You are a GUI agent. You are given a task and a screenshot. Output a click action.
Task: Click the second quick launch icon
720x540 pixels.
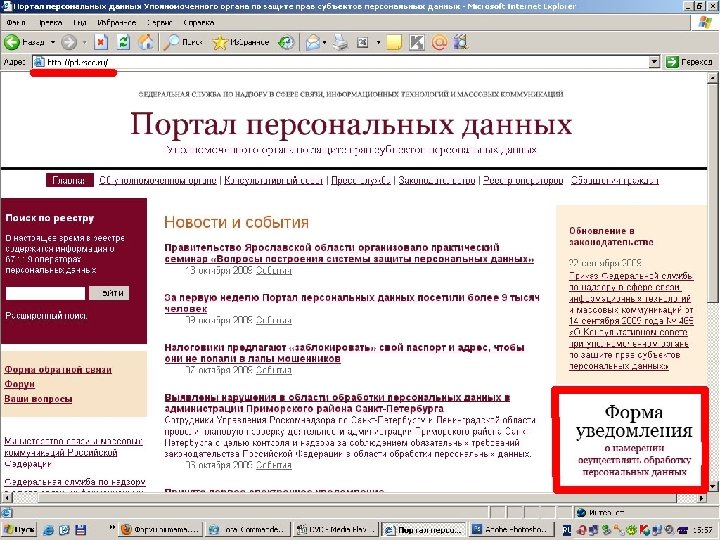tap(64, 529)
